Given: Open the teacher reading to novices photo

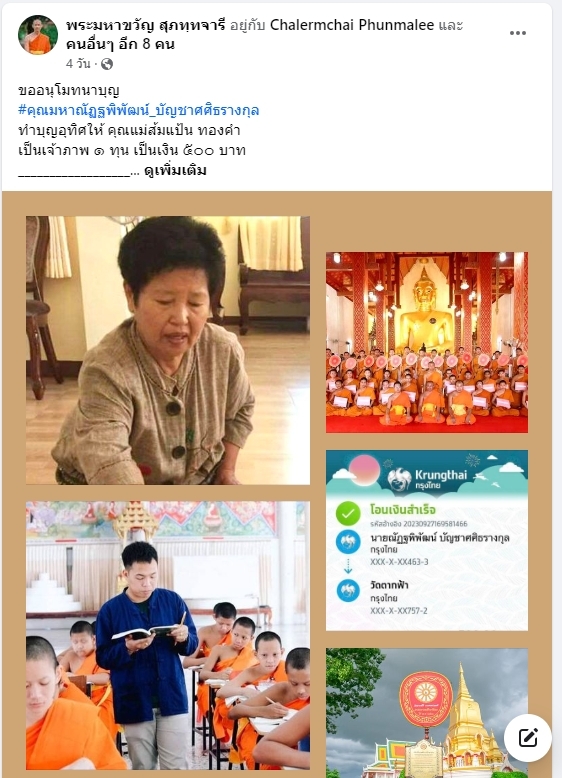Looking at the screenshot, I should (x=168, y=635).
